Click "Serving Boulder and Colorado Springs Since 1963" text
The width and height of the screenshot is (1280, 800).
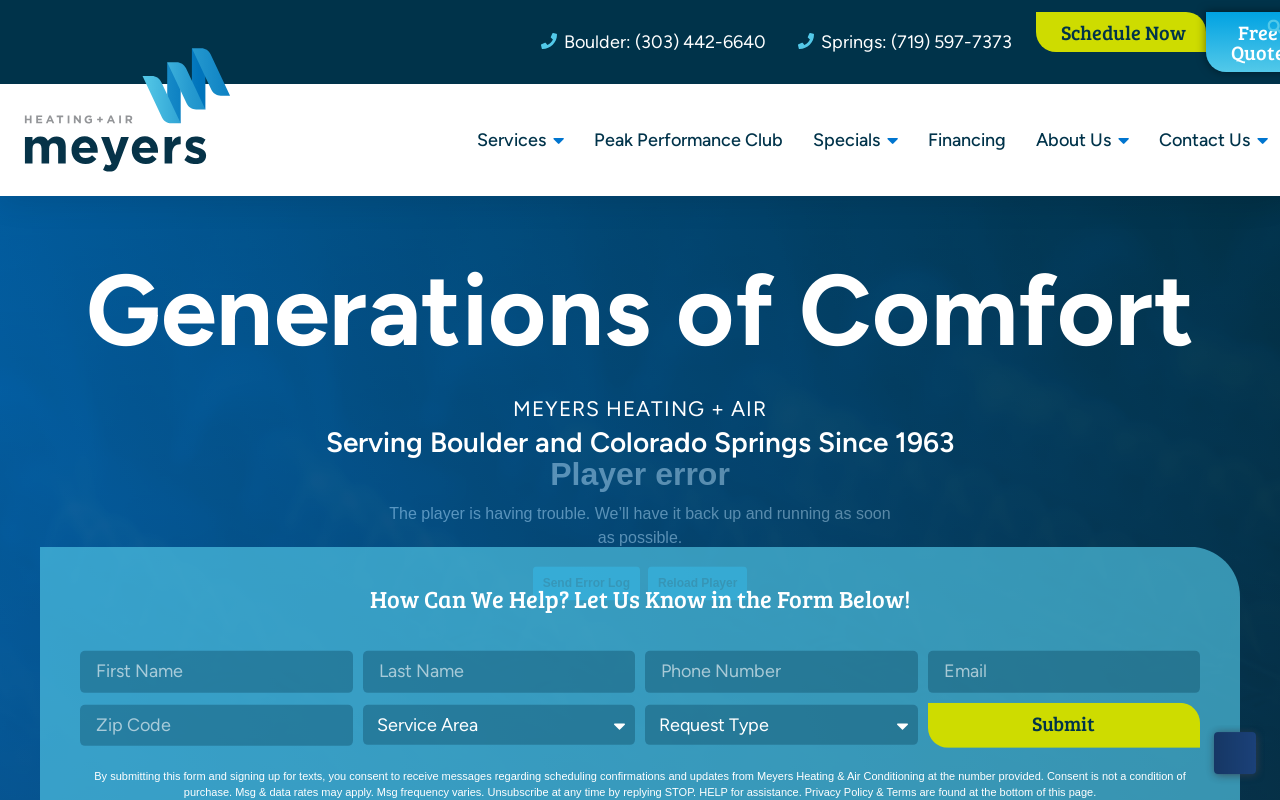pyautogui.click(x=640, y=442)
